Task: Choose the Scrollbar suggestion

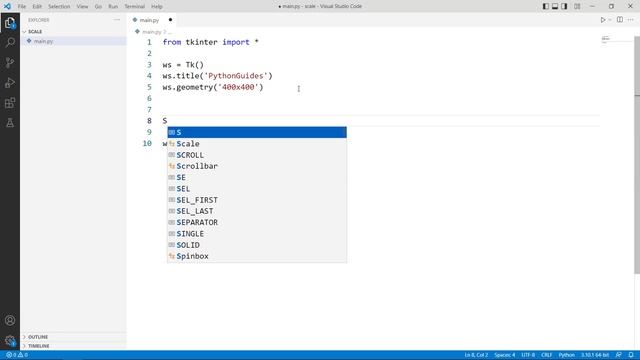Action: tap(257, 166)
